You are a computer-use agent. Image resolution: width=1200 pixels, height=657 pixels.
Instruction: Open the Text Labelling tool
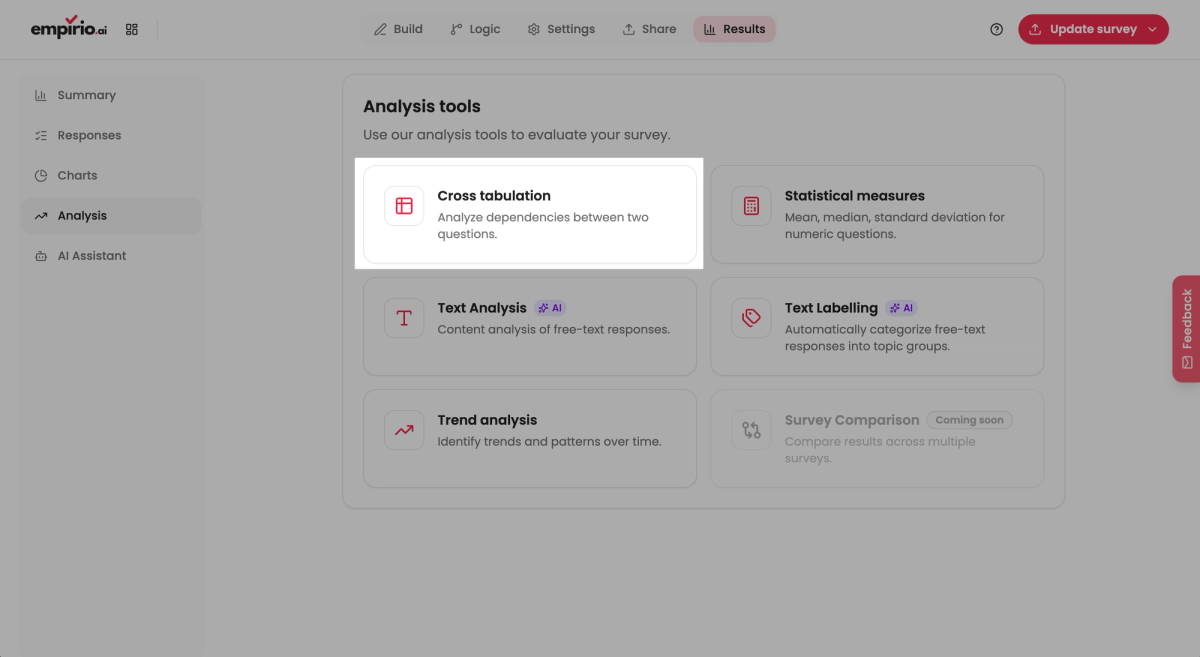click(x=877, y=326)
